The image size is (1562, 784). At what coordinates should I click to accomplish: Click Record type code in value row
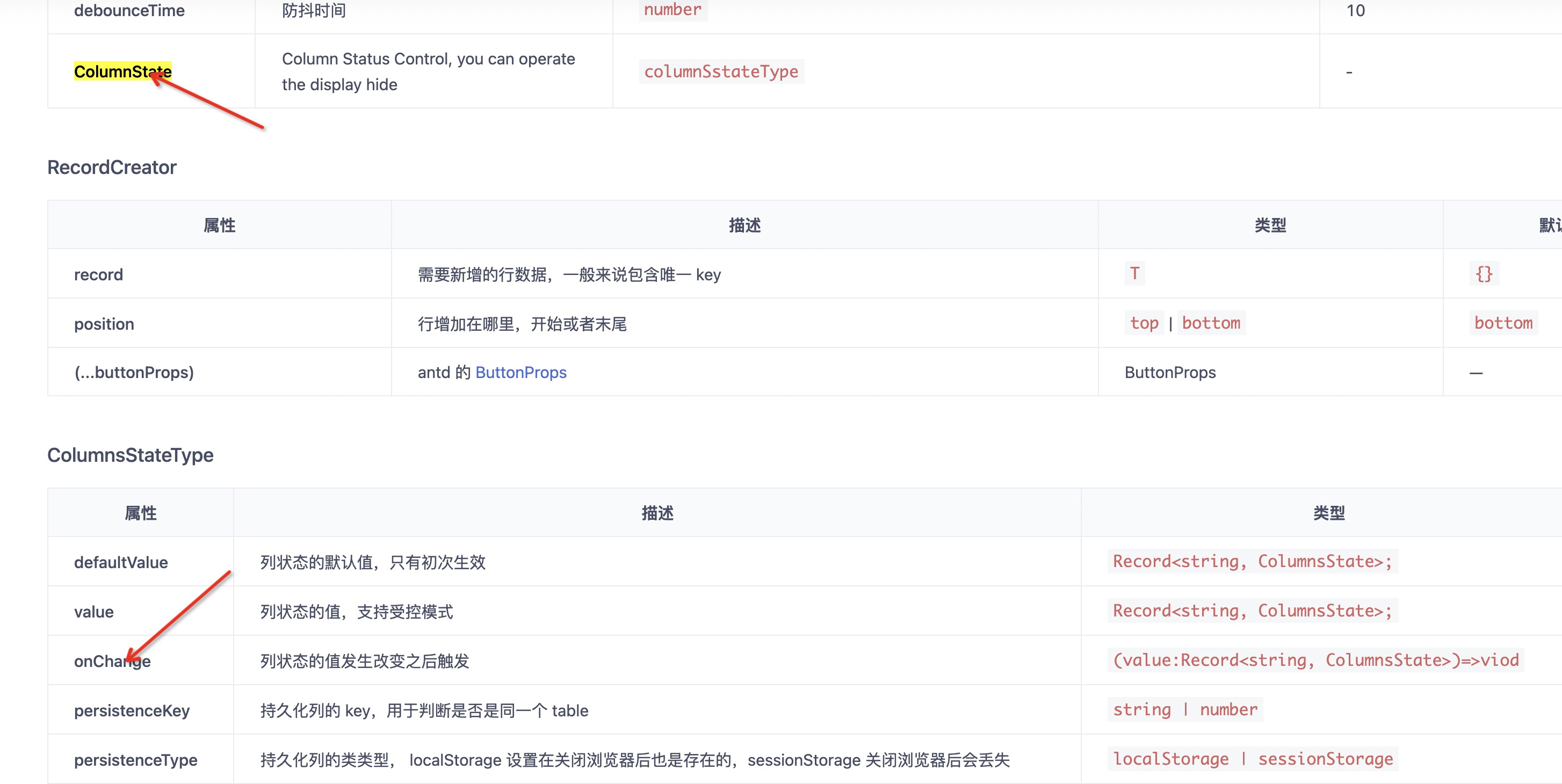coord(1252,611)
